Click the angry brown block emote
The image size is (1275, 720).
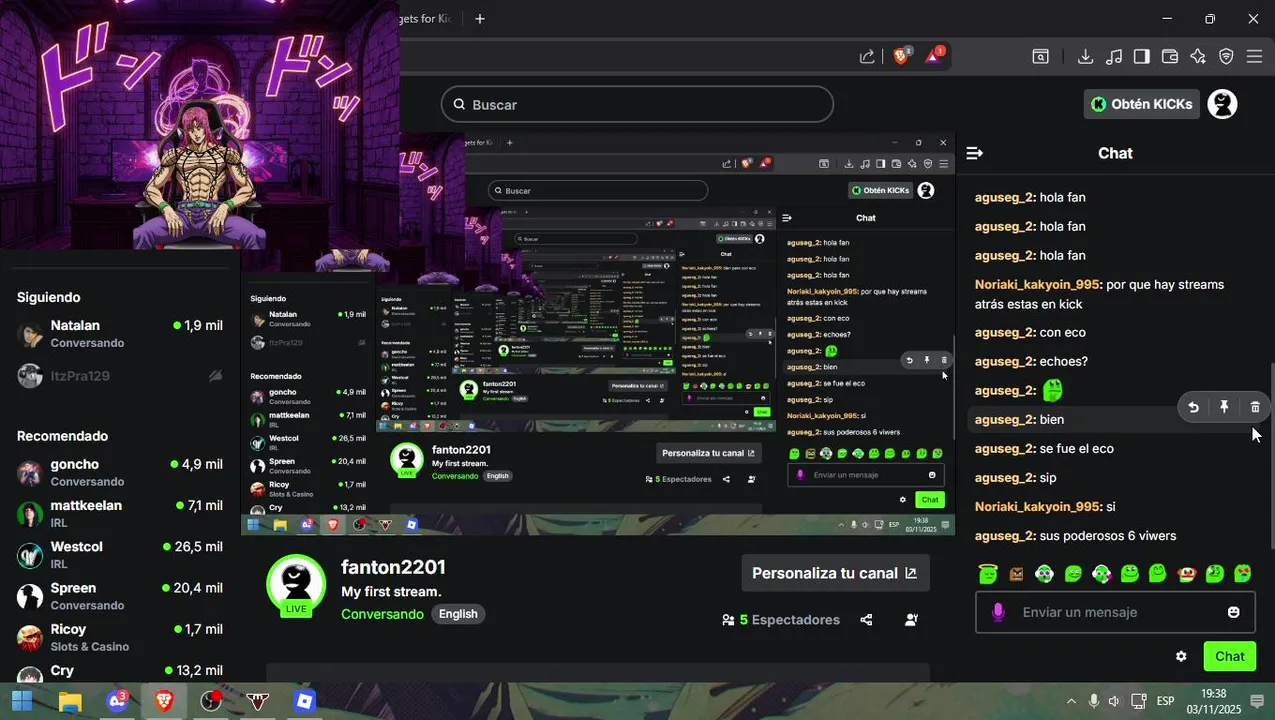1016,573
